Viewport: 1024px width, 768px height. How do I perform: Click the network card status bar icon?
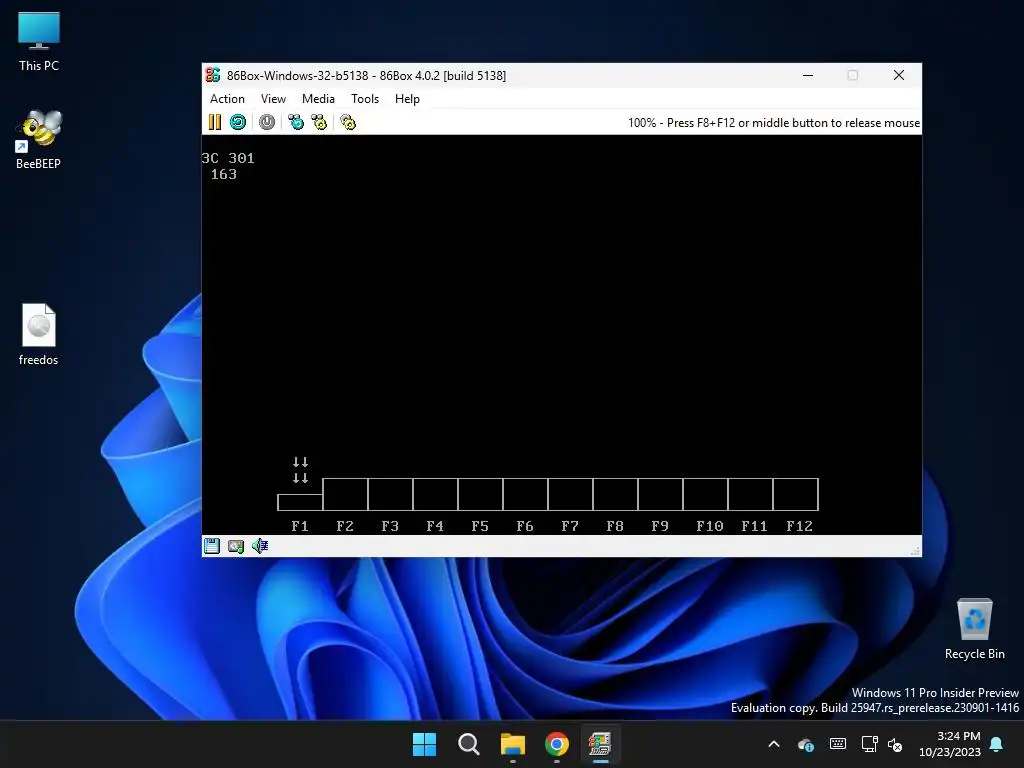tap(236, 546)
